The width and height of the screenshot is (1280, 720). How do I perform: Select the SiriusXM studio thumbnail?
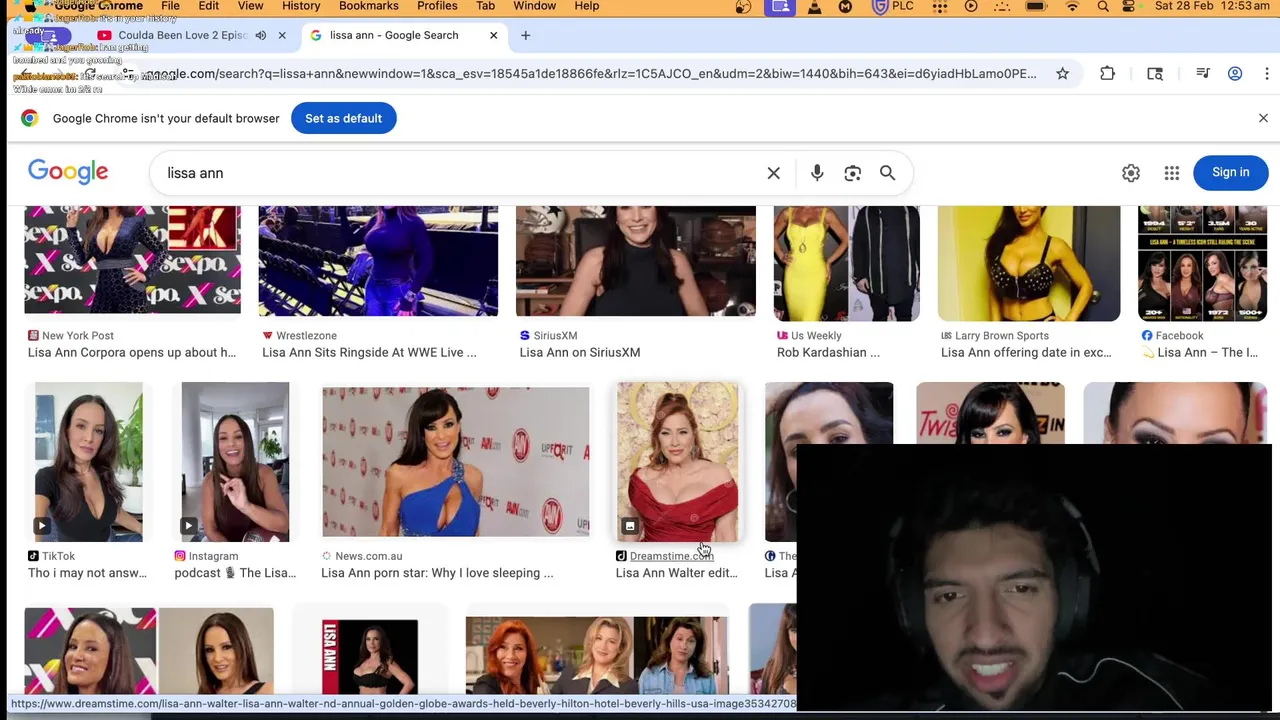click(636, 261)
